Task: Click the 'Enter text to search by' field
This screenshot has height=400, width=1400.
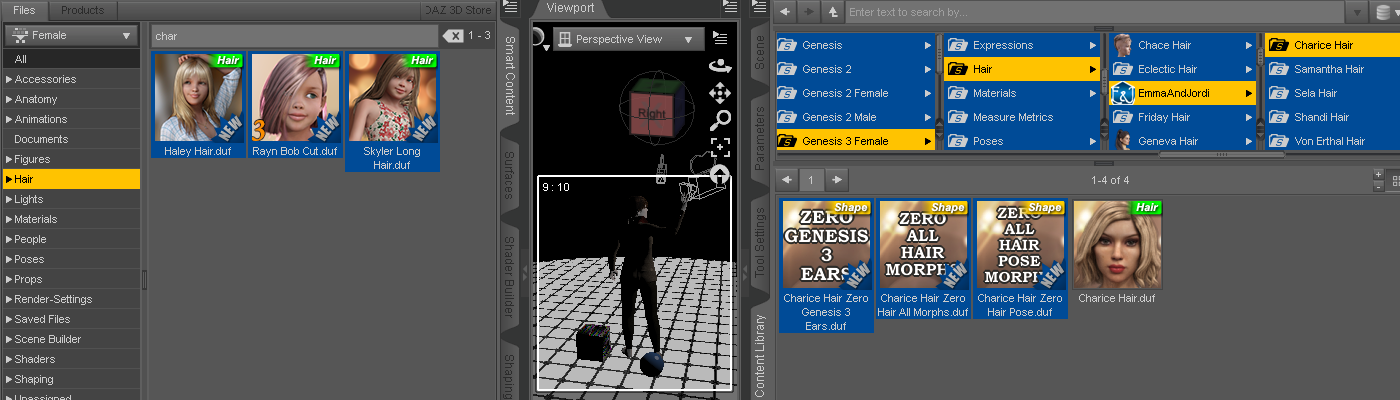Action: [x=1095, y=12]
